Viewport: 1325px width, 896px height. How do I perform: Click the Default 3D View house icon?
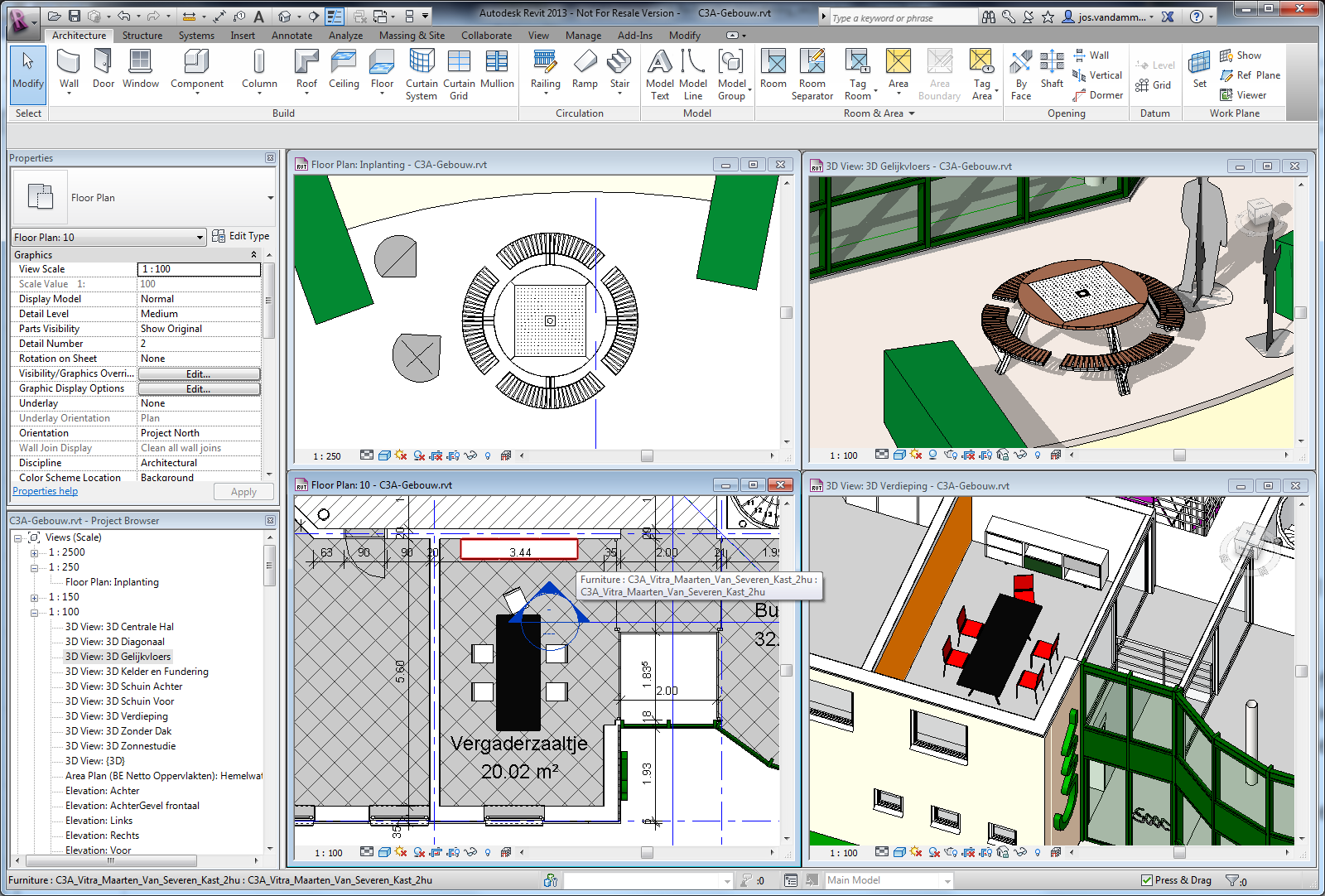coord(284,16)
